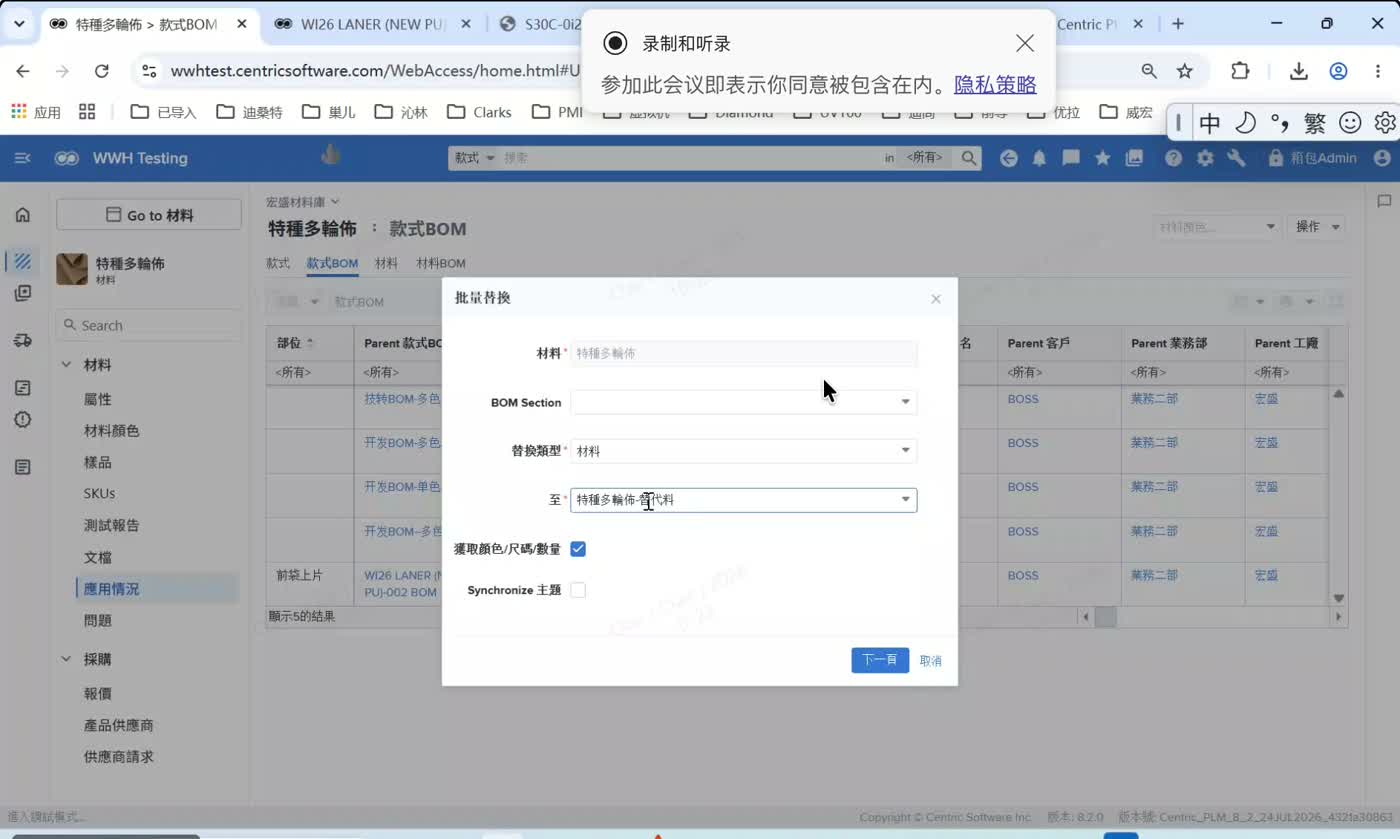Close the 批量替換 dialog
Screen dimensions: 1400x839
tap(936, 299)
